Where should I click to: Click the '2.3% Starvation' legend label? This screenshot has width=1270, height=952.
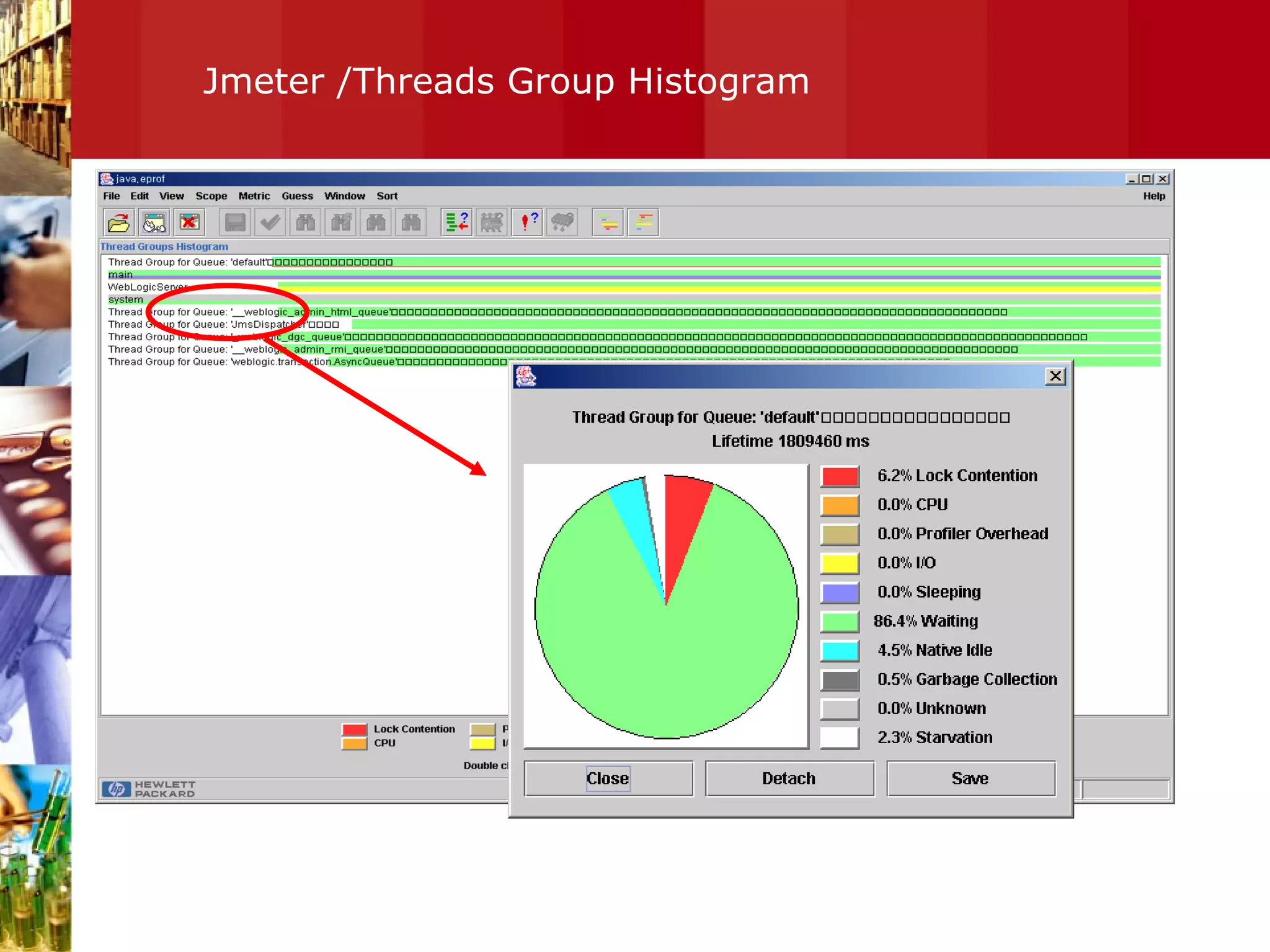coord(935,738)
